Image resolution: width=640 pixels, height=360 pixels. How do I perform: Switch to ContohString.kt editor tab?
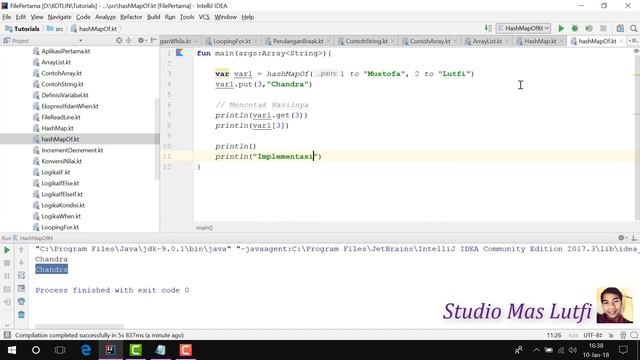[366, 41]
